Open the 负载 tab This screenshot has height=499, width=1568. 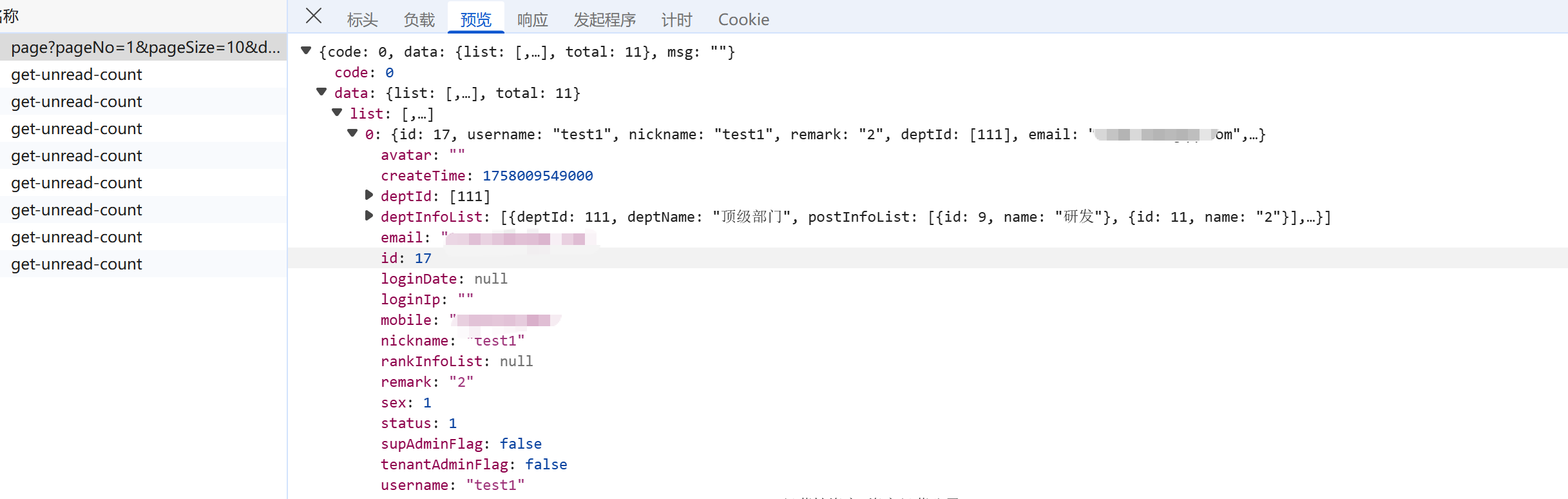[x=419, y=20]
